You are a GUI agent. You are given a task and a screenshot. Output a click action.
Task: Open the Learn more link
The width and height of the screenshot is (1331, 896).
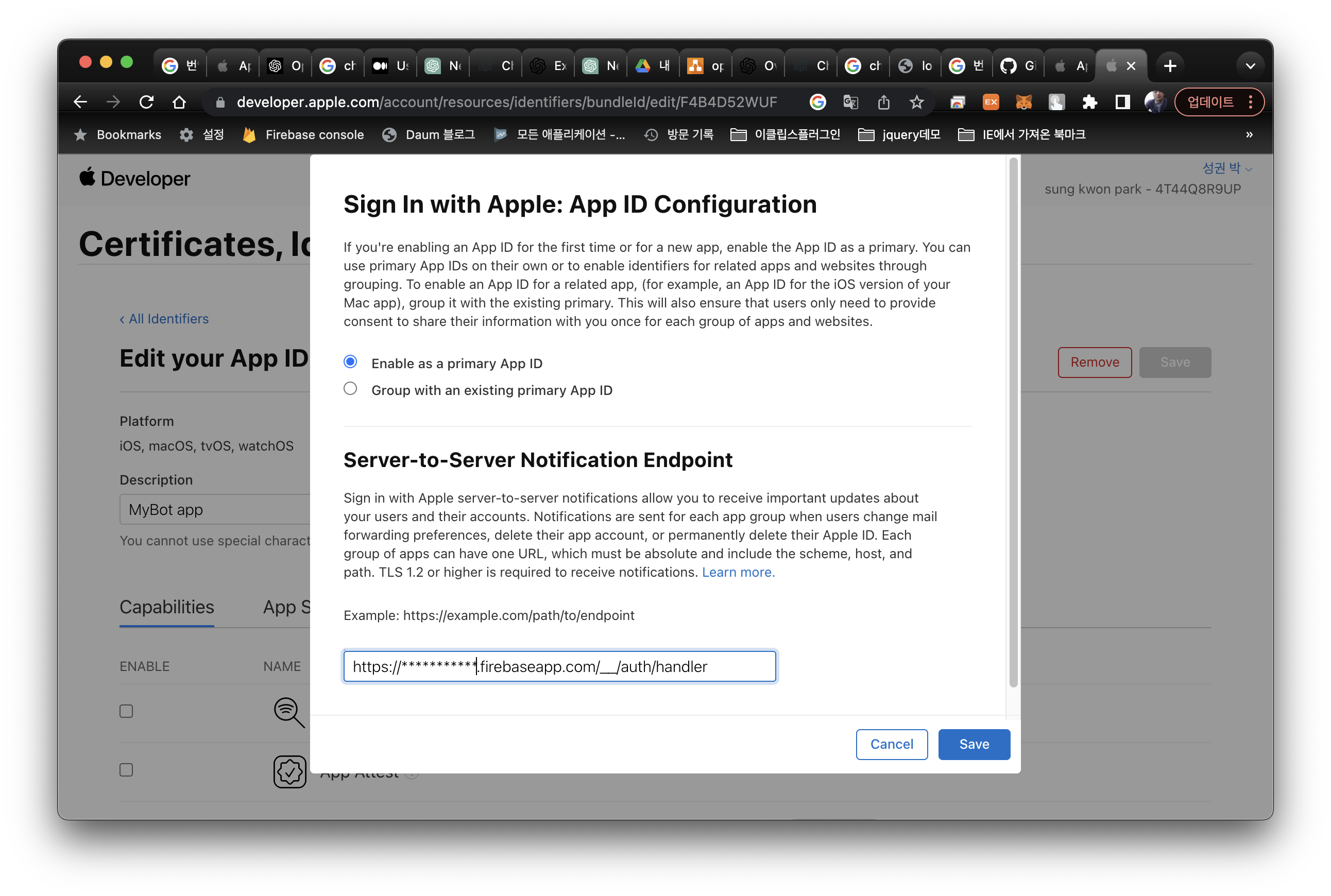click(738, 572)
